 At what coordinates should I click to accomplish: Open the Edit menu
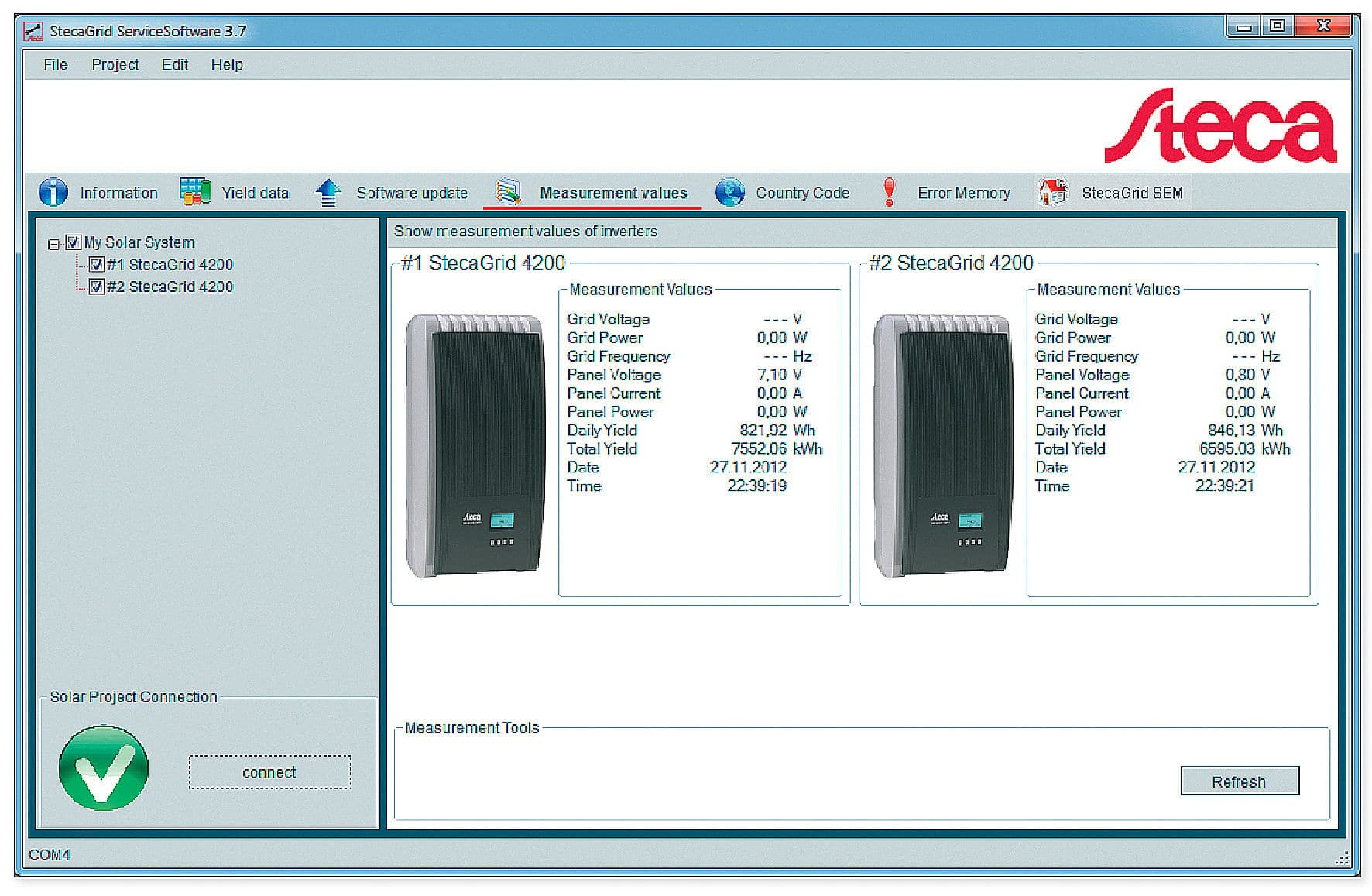pyautogui.click(x=174, y=65)
